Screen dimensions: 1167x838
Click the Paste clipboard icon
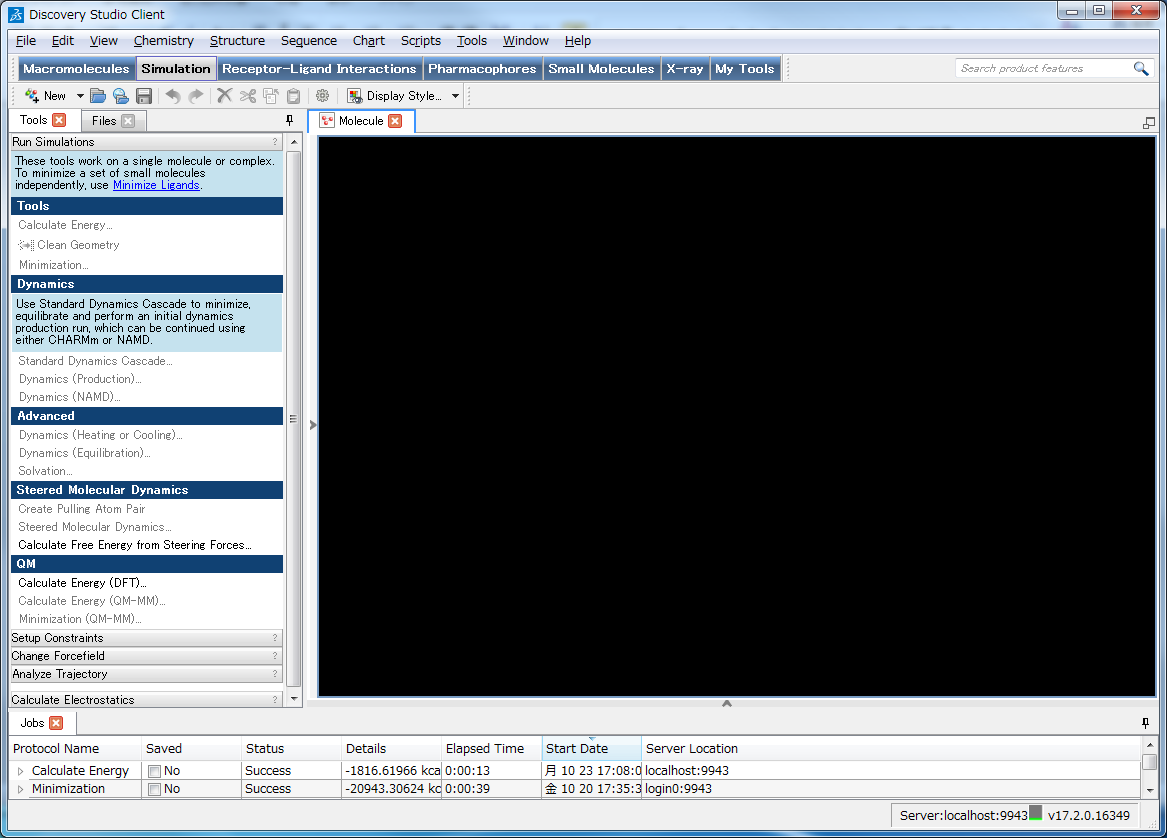[x=293, y=96]
